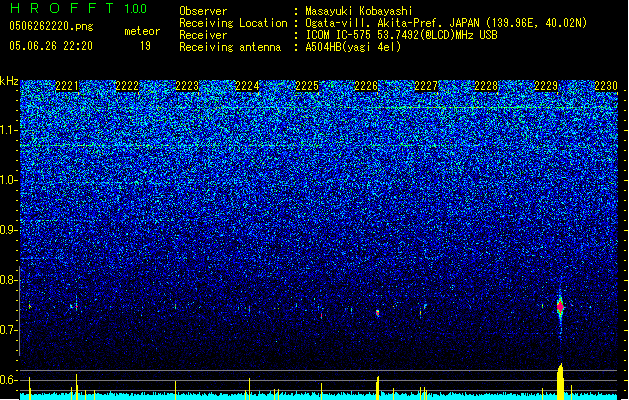Click time marker 2229
The image size is (629, 400).
tap(546, 86)
